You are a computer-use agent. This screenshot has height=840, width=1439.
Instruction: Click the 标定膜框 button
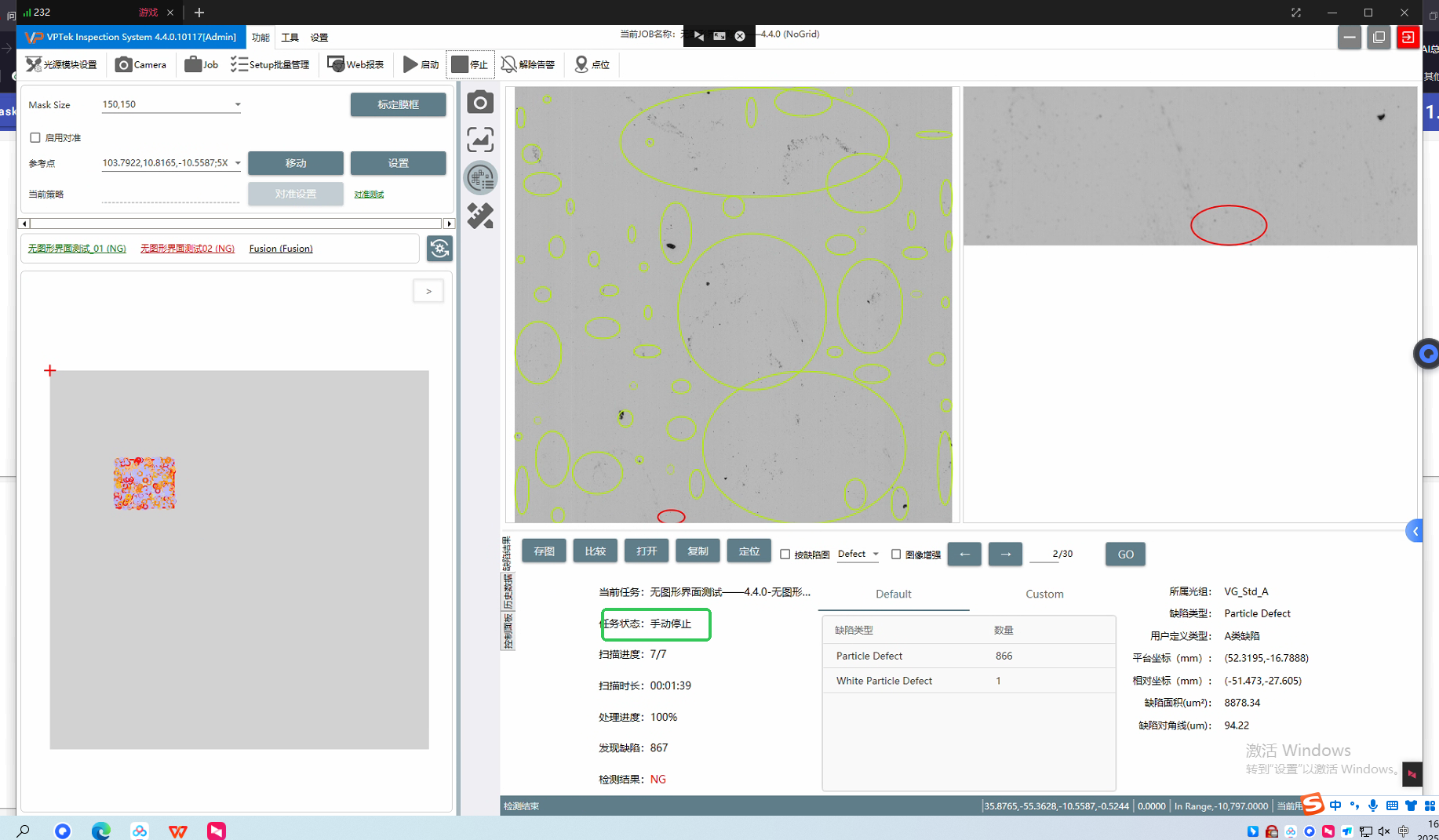pyautogui.click(x=398, y=104)
